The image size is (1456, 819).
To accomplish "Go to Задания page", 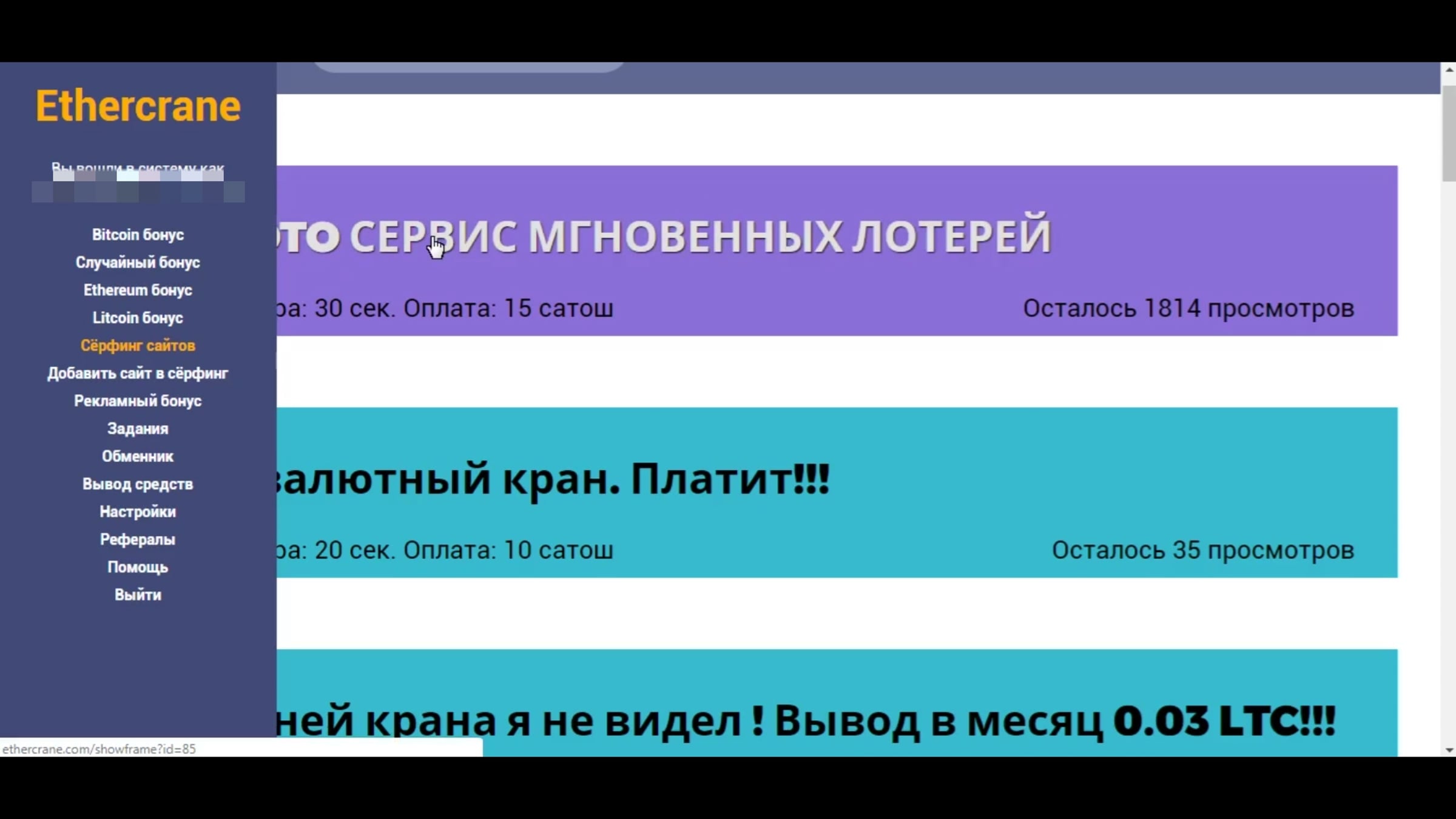I will [x=138, y=429].
